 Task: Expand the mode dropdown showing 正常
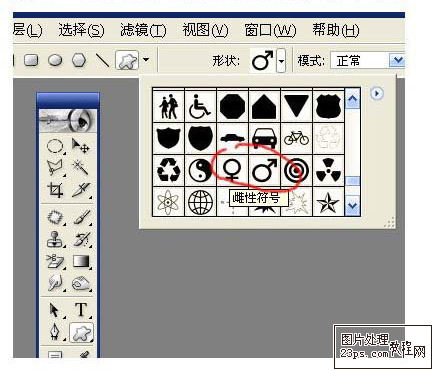pos(397,61)
